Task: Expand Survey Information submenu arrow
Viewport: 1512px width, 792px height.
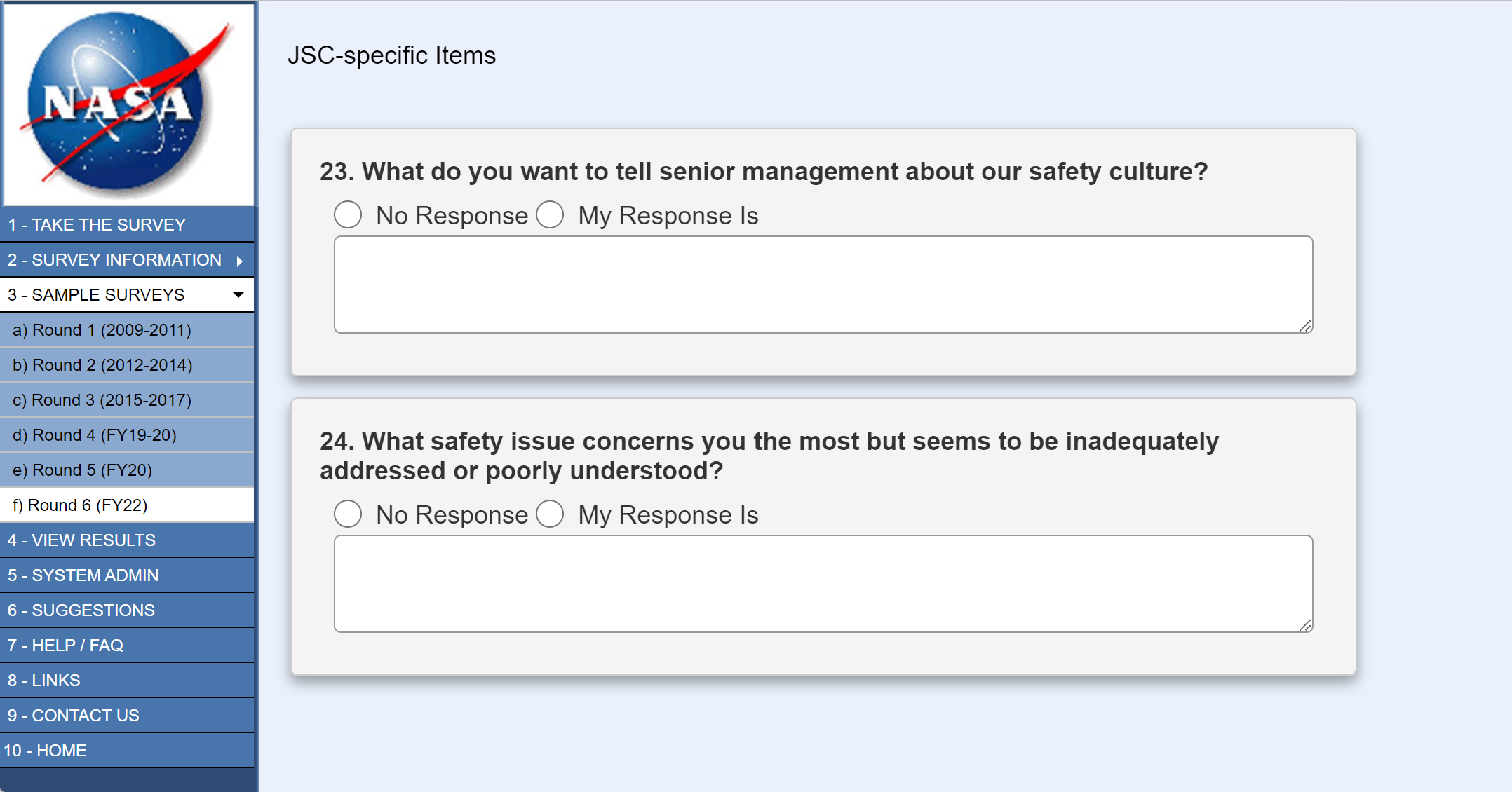Action: coord(240,261)
